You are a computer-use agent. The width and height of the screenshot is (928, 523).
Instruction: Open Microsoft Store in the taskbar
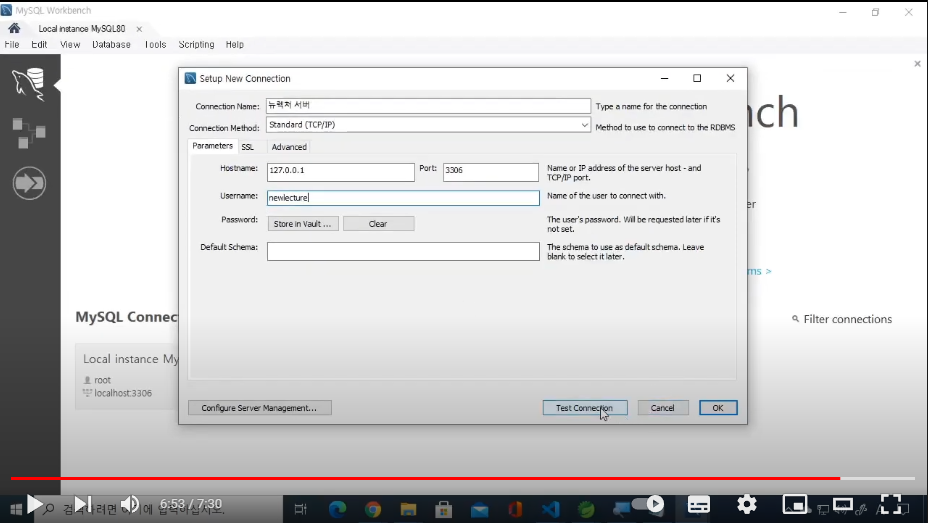point(444,509)
